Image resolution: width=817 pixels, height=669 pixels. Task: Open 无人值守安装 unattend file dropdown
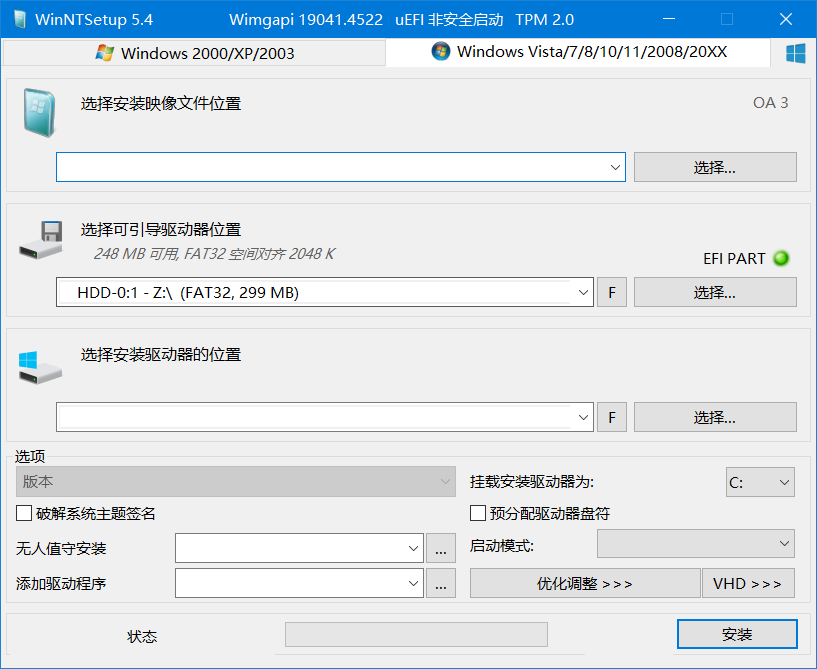(x=299, y=548)
